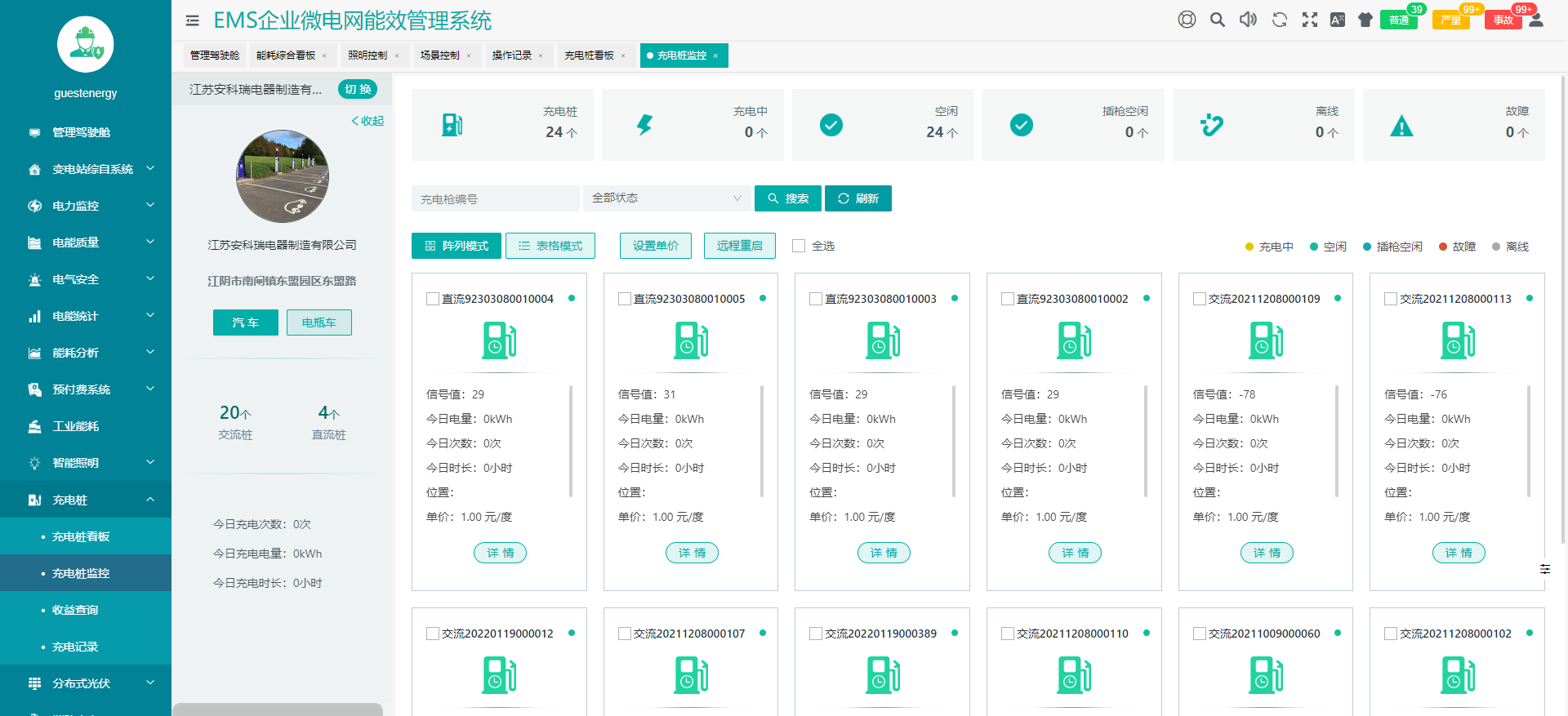Click charger icon of 交流20211208000109
Viewport: 1568px width, 716px height.
click(1266, 340)
